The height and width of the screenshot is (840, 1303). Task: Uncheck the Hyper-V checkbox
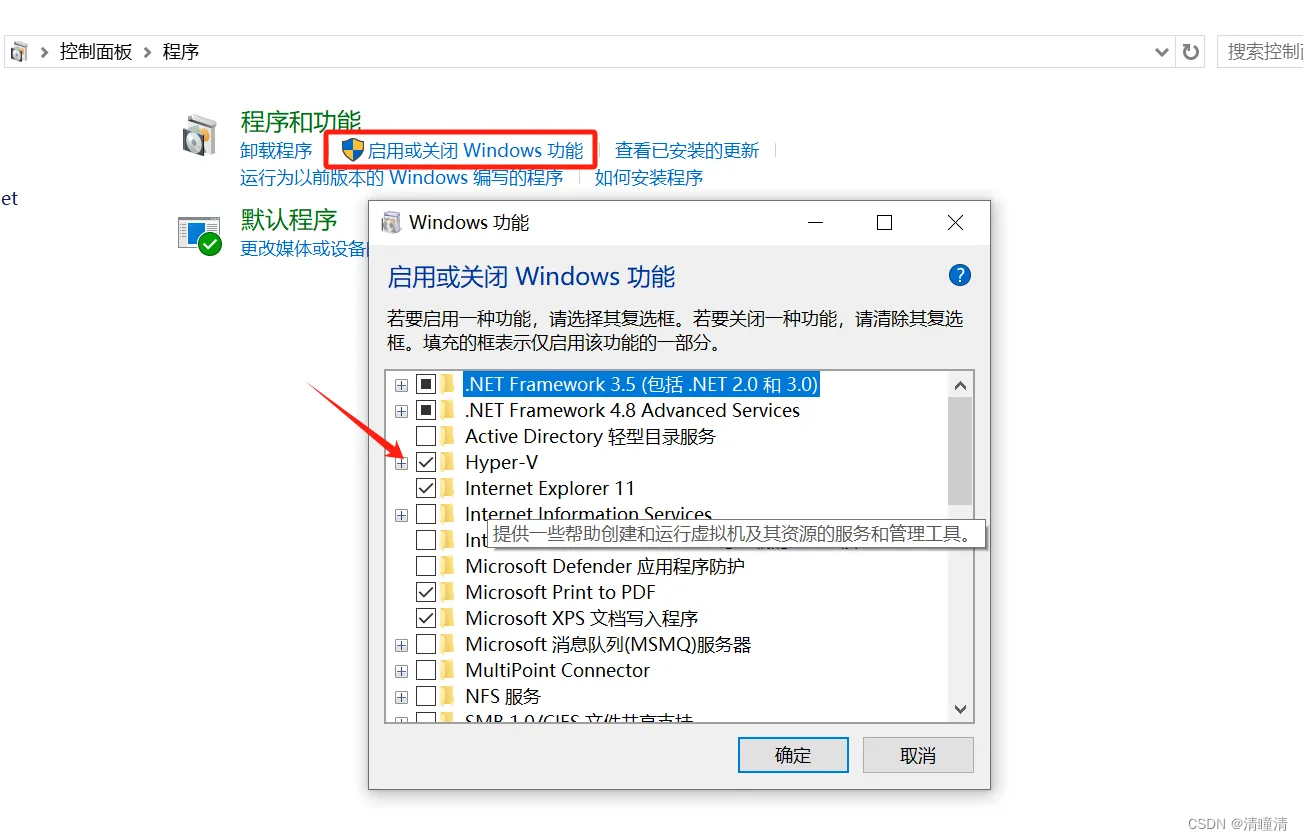(426, 462)
